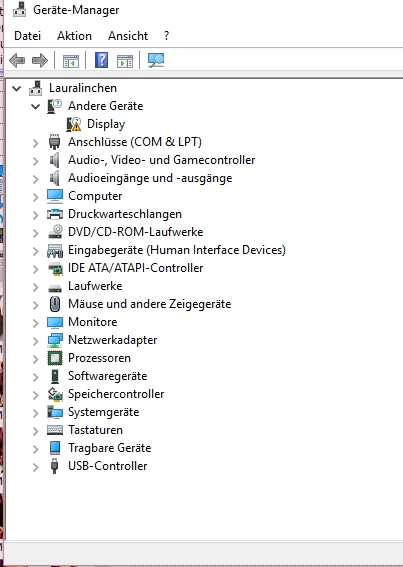Click the action pane toolbar icon

pyautogui.click(x=125, y=61)
